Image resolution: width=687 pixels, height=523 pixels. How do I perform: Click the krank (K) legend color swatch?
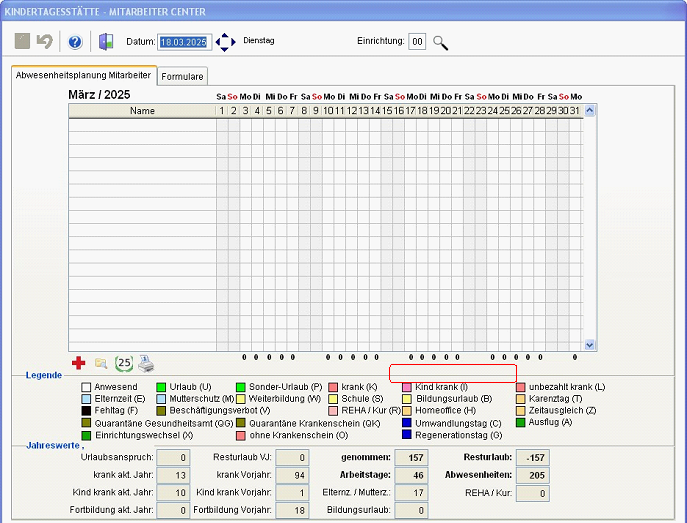tap(333, 386)
